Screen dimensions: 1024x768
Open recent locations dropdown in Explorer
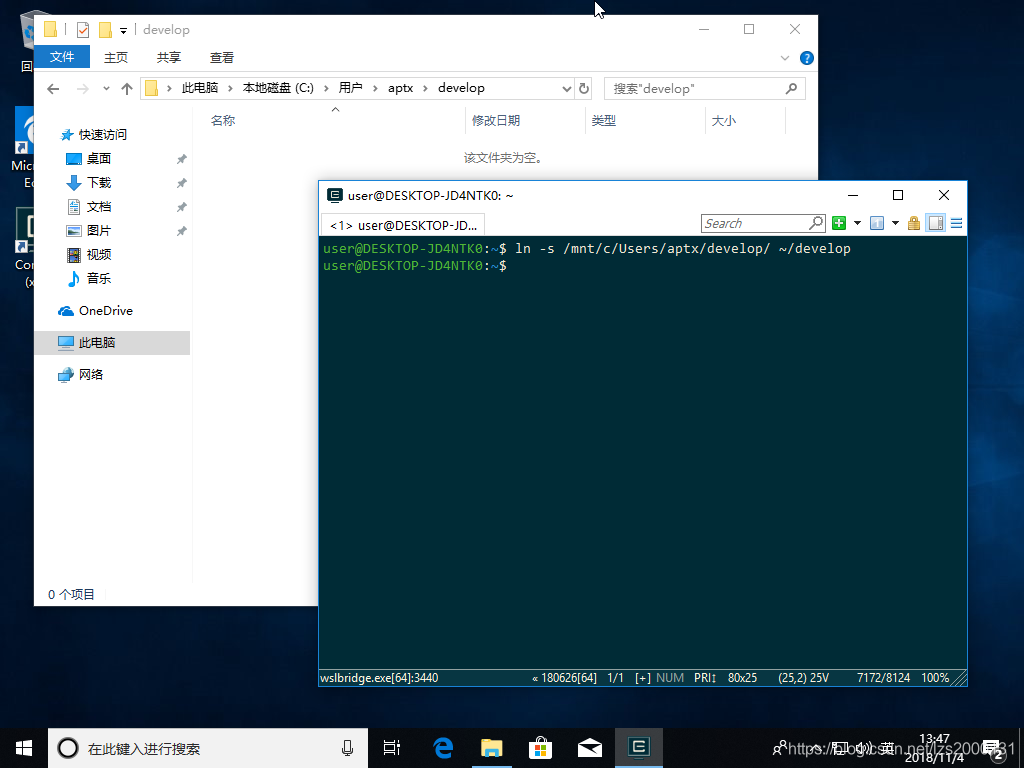point(106,89)
